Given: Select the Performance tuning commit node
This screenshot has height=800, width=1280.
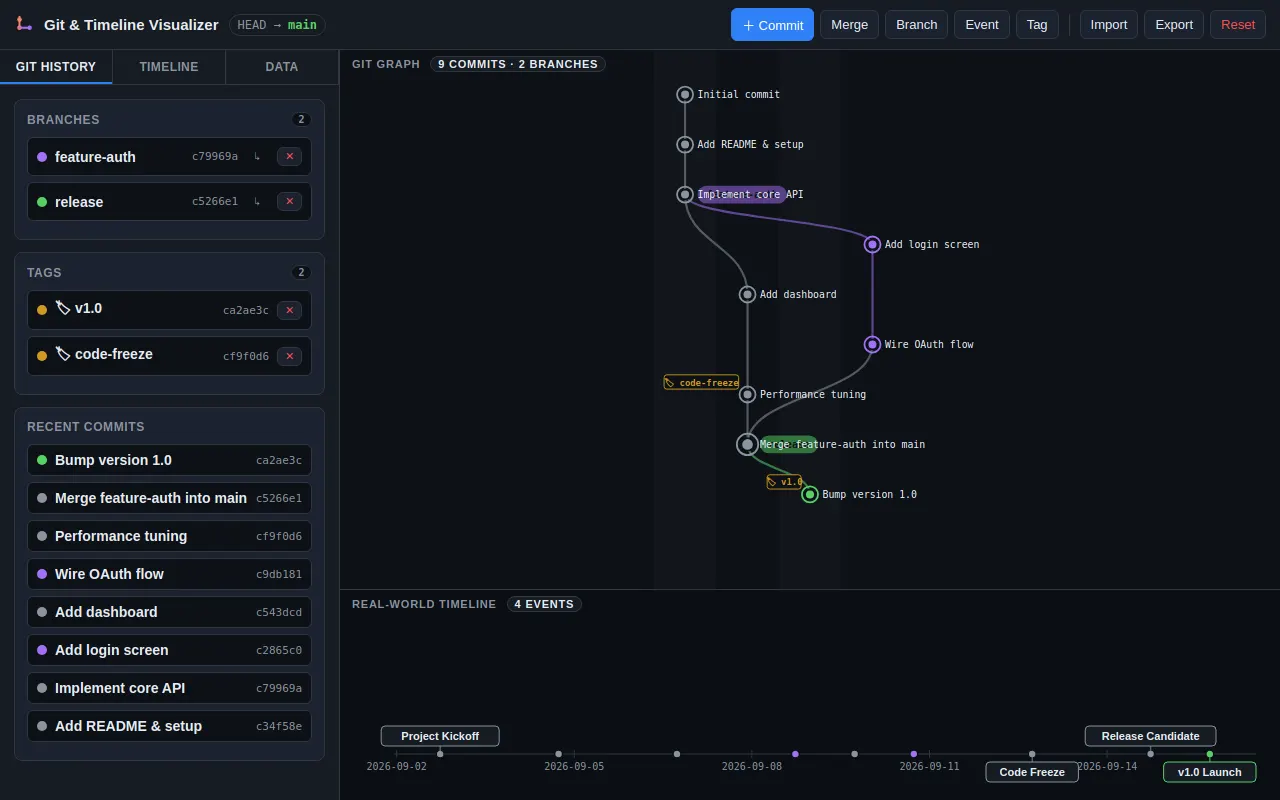Looking at the screenshot, I should pyautogui.click(x=747, y=394).
